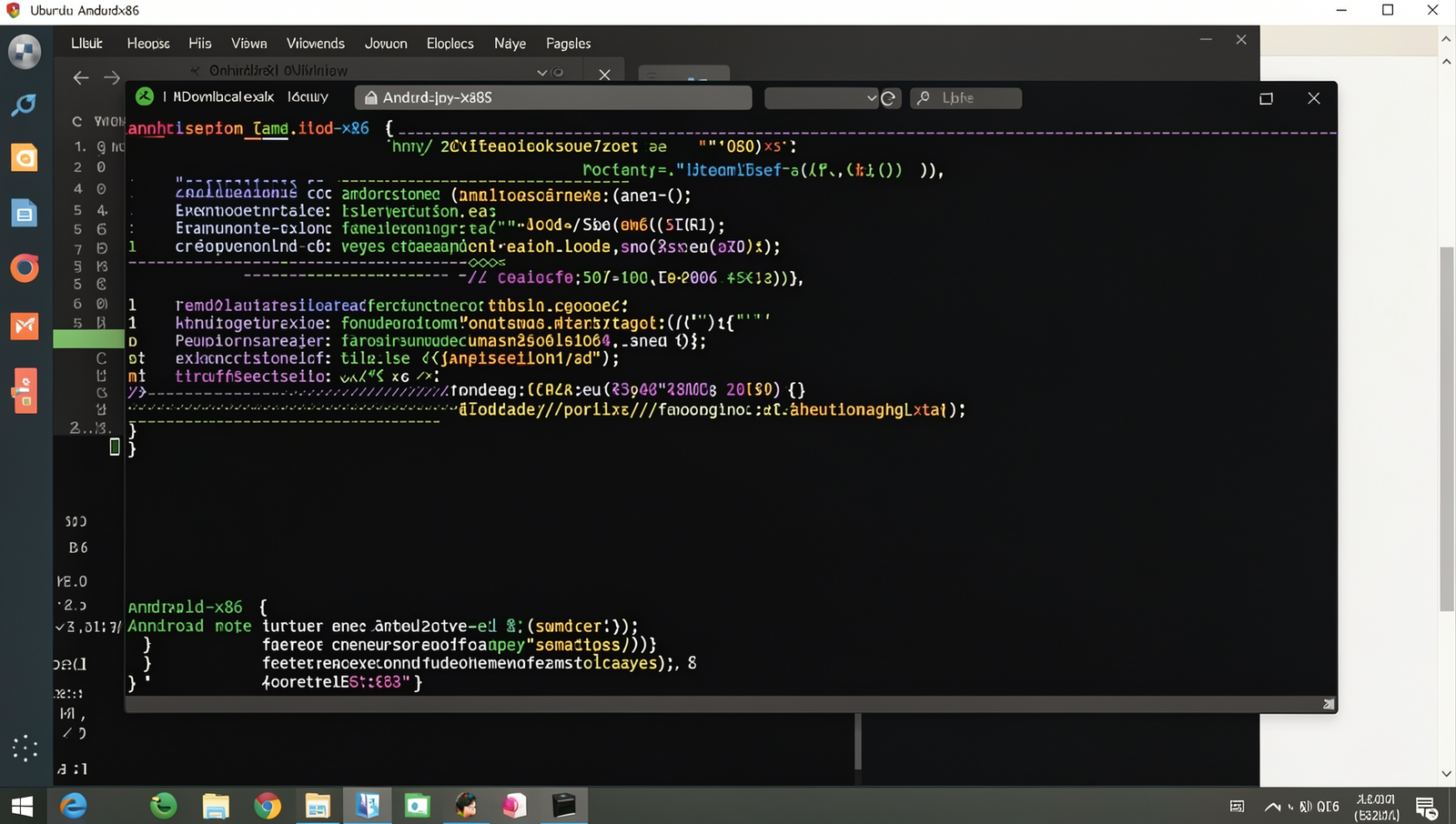Switch to the highlighted blue taskbar app
Screen dimensions: 1456x824
pos(368,806)
